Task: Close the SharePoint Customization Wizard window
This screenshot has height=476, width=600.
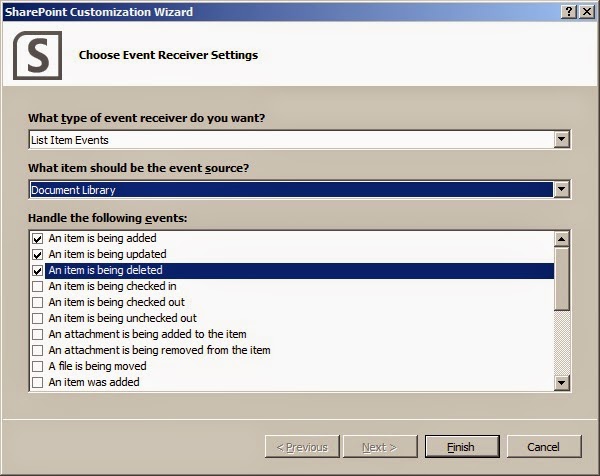Action: click(x=587, y=12)
